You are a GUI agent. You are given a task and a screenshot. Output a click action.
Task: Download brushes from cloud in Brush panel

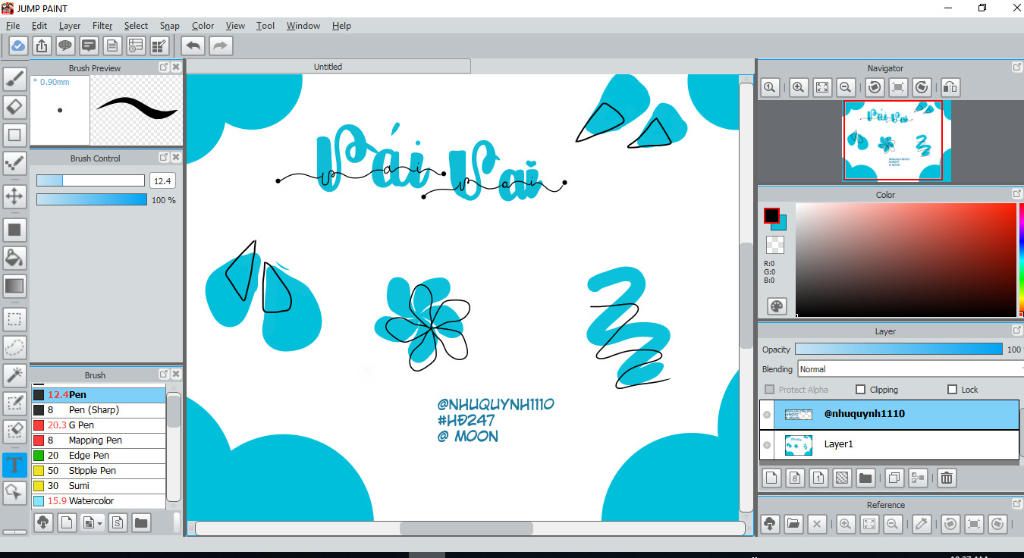pyautogui.click(x=43, y=522)
